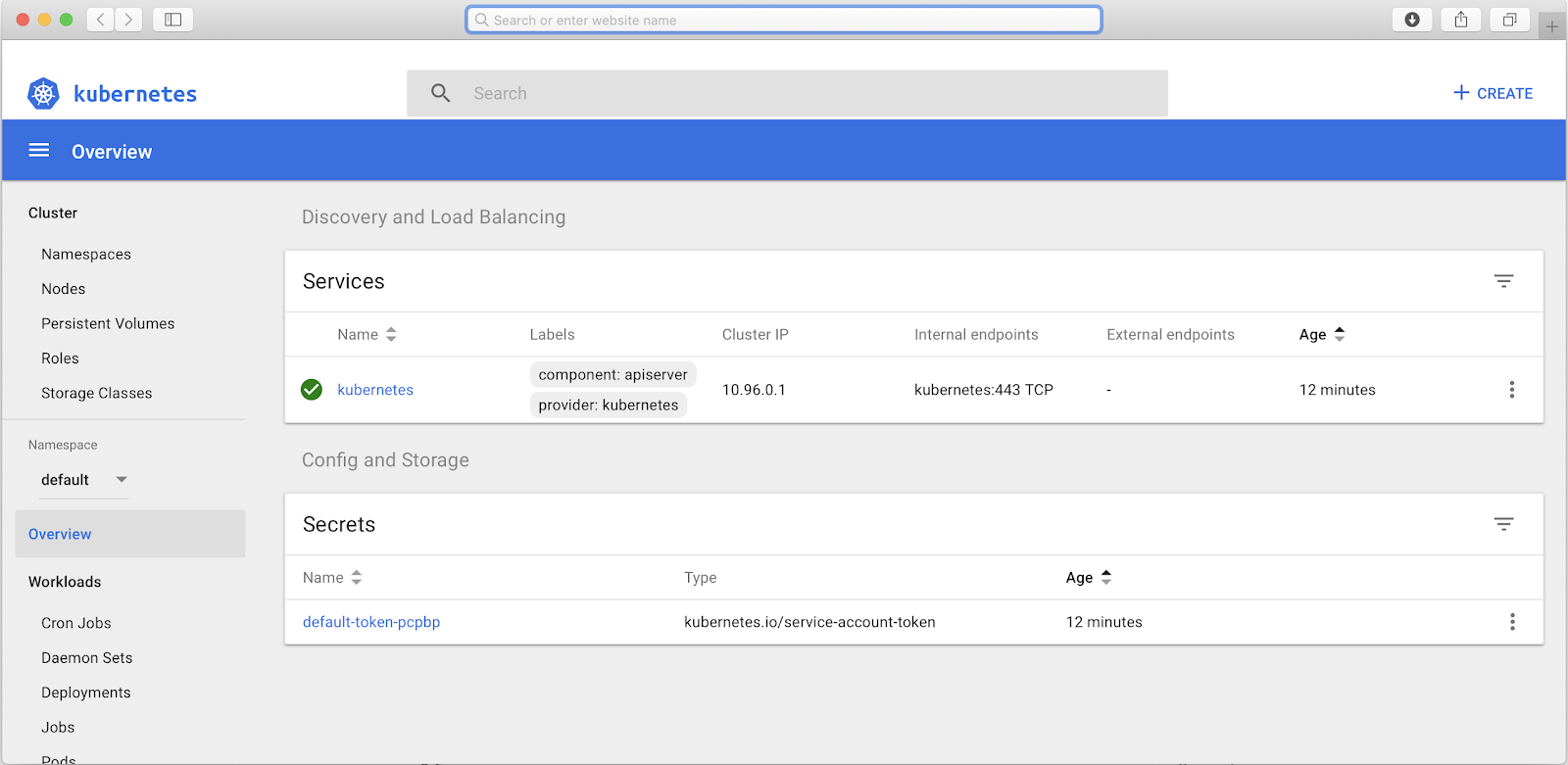Open actions menu for kubernetes service row

1512,390
